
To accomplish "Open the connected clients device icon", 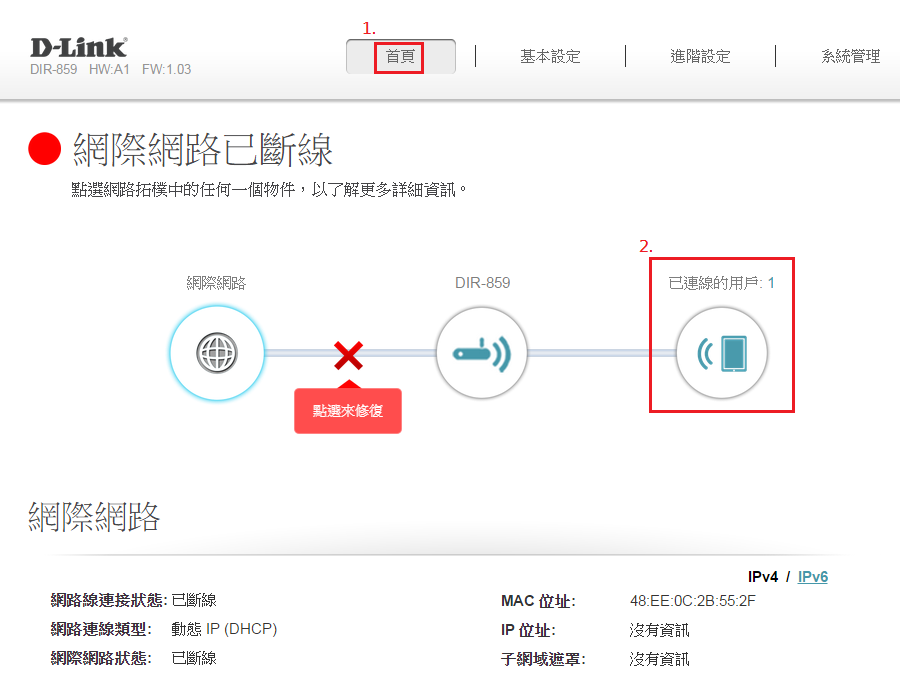I will coord(722,353).
